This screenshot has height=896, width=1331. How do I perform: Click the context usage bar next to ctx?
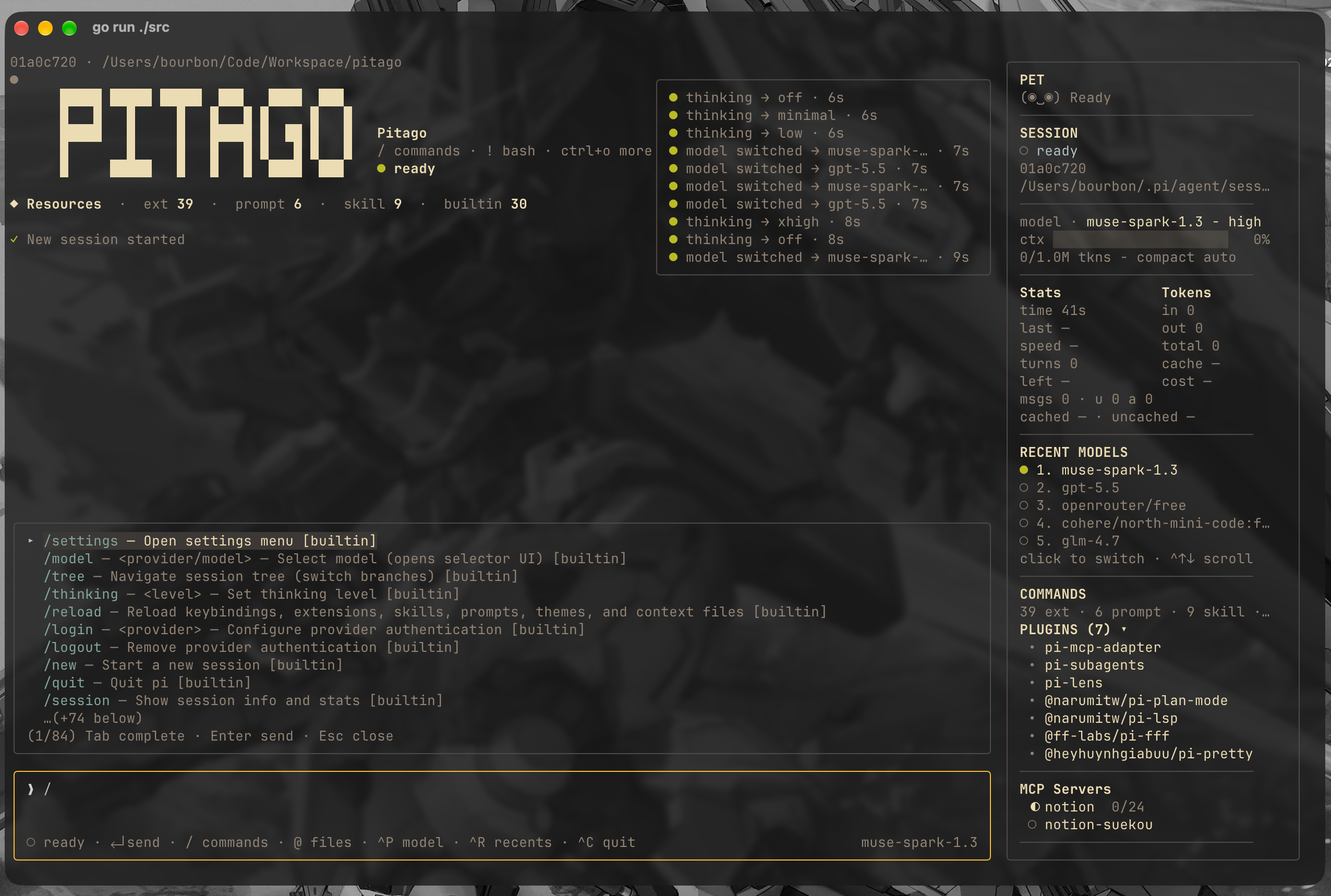pos(1140,239)
